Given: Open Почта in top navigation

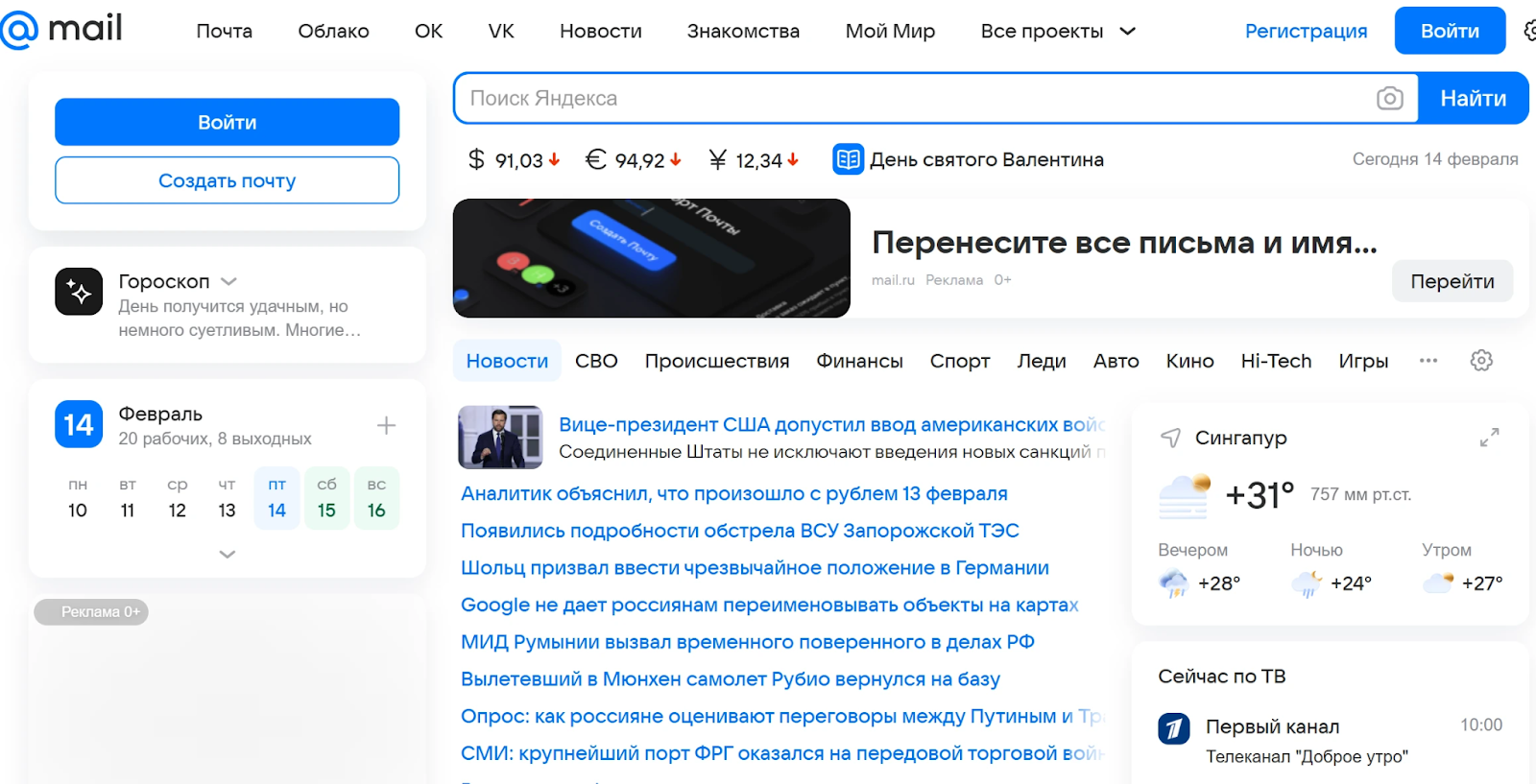Looking at the screenshot, I should [225, 31].
